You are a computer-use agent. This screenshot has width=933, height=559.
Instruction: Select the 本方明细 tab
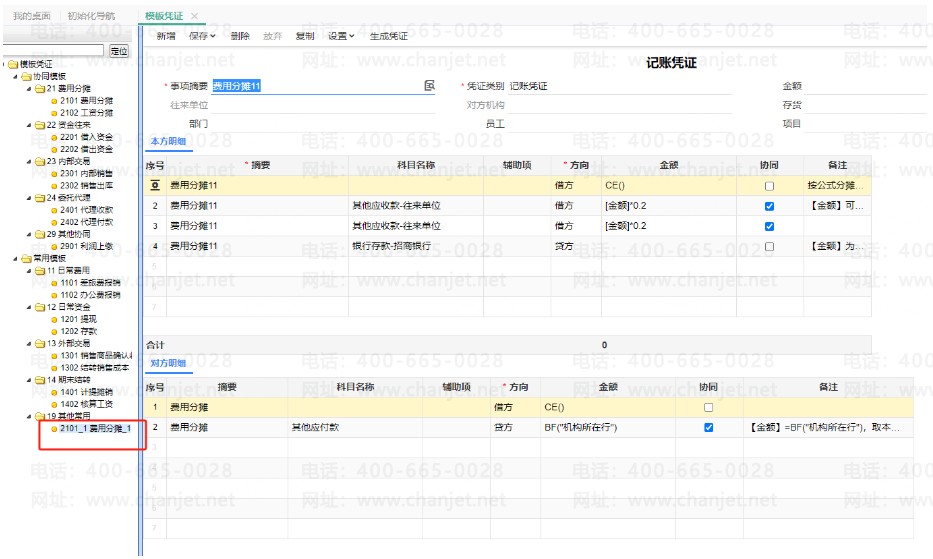(168, 142)
